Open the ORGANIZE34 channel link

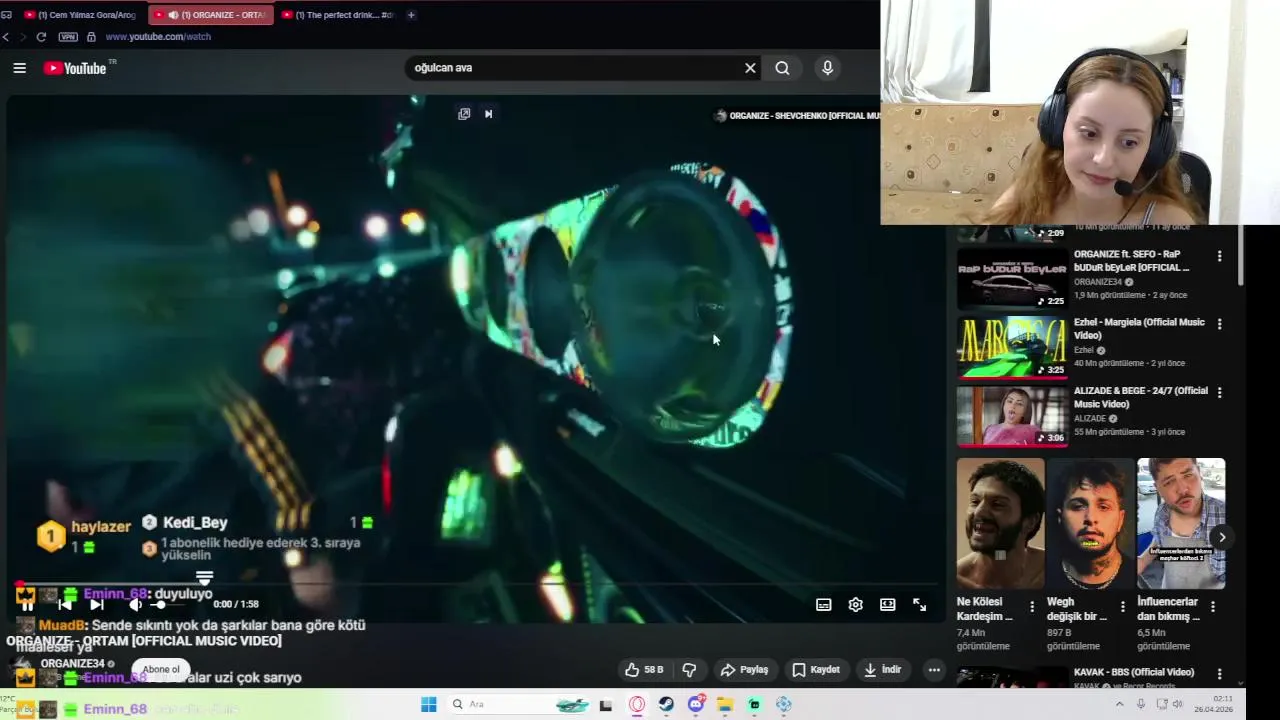click(72, 663)
